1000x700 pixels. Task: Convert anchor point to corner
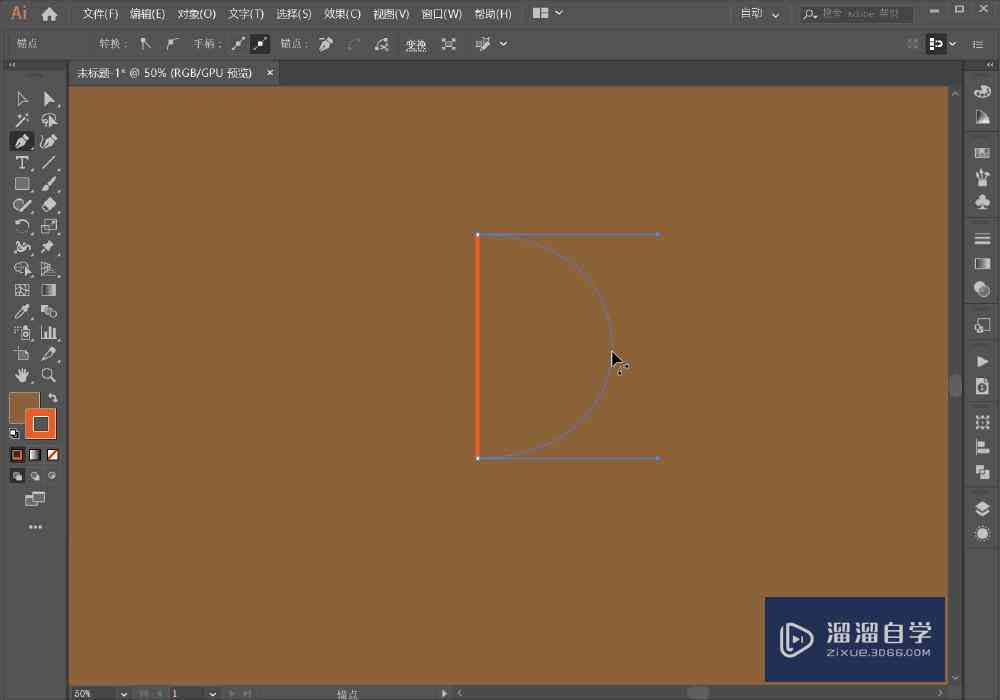[145, 44]
